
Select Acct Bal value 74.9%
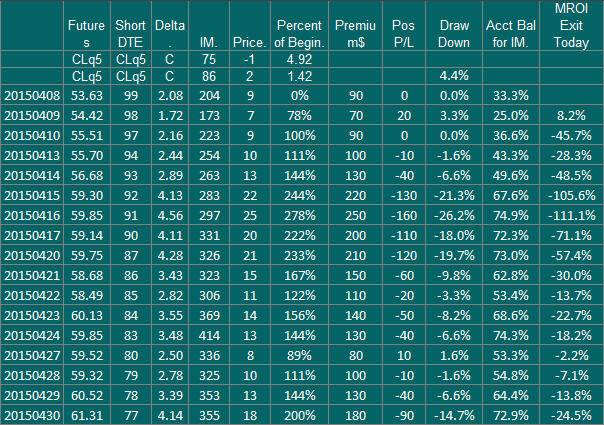[x=511, y=215]
